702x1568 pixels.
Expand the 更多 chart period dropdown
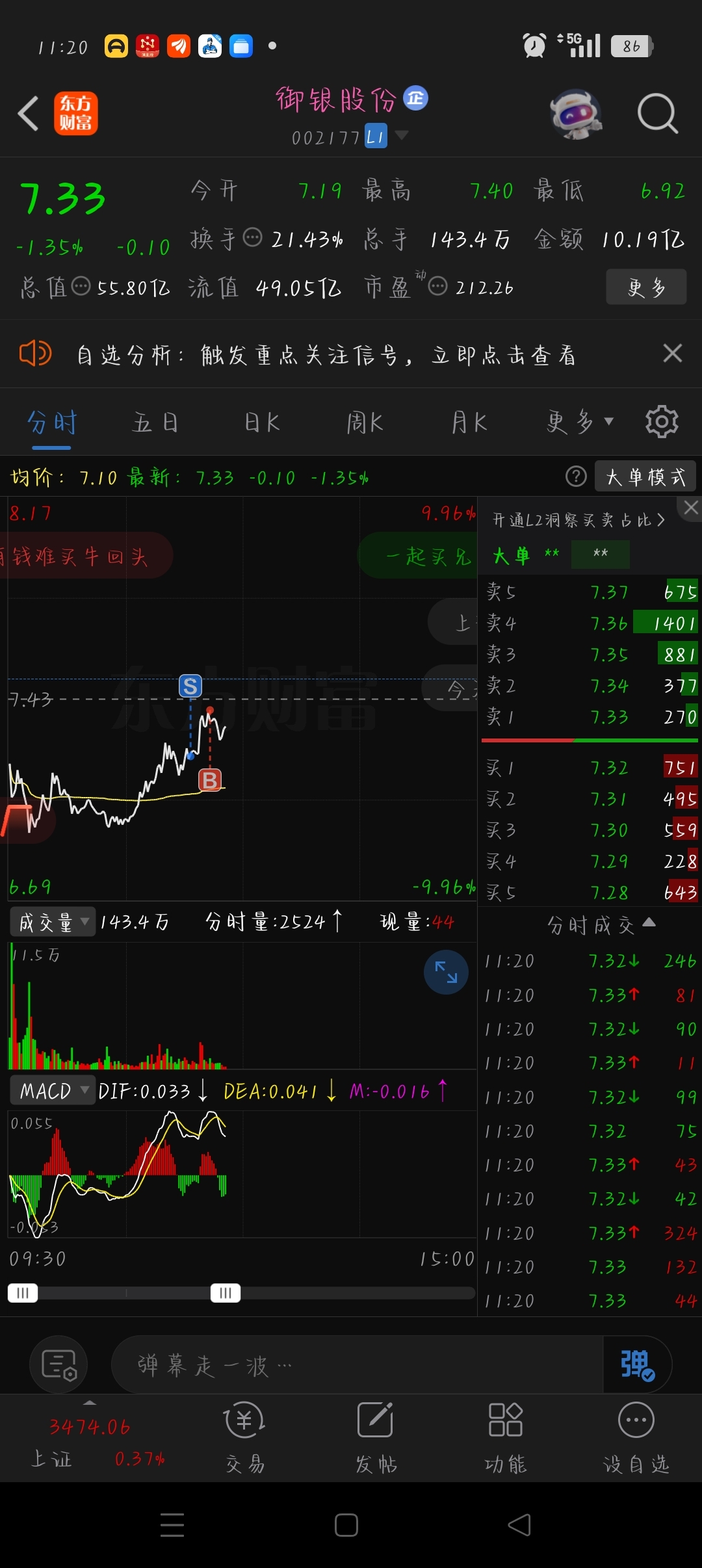(580, 423)
